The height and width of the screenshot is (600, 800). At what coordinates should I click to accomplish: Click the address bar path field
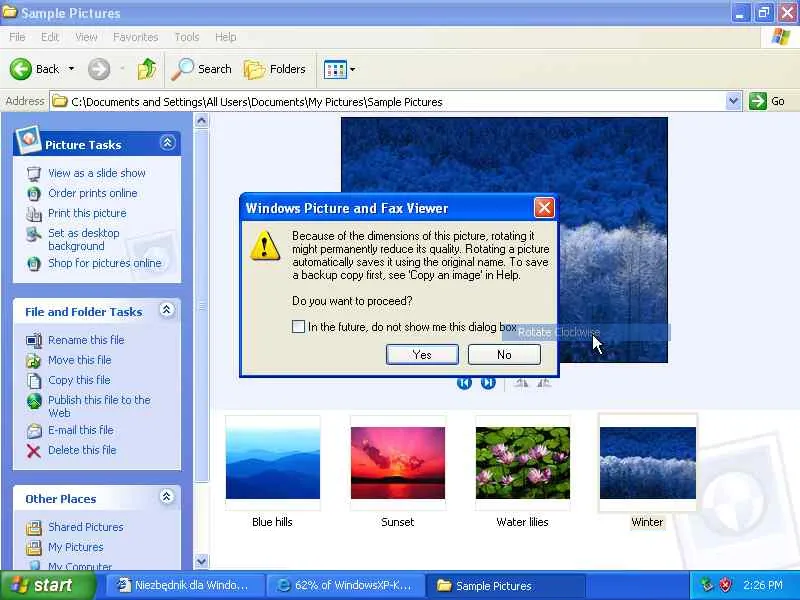coord(388,102)
